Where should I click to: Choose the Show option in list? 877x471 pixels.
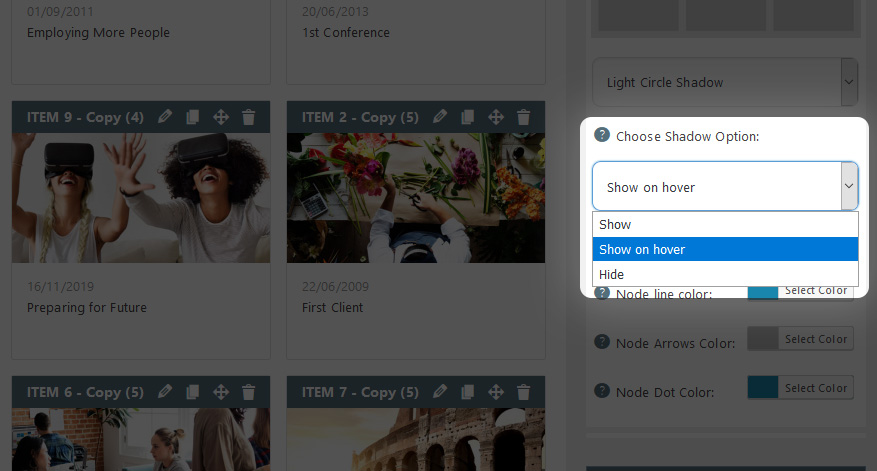(725, 225)
